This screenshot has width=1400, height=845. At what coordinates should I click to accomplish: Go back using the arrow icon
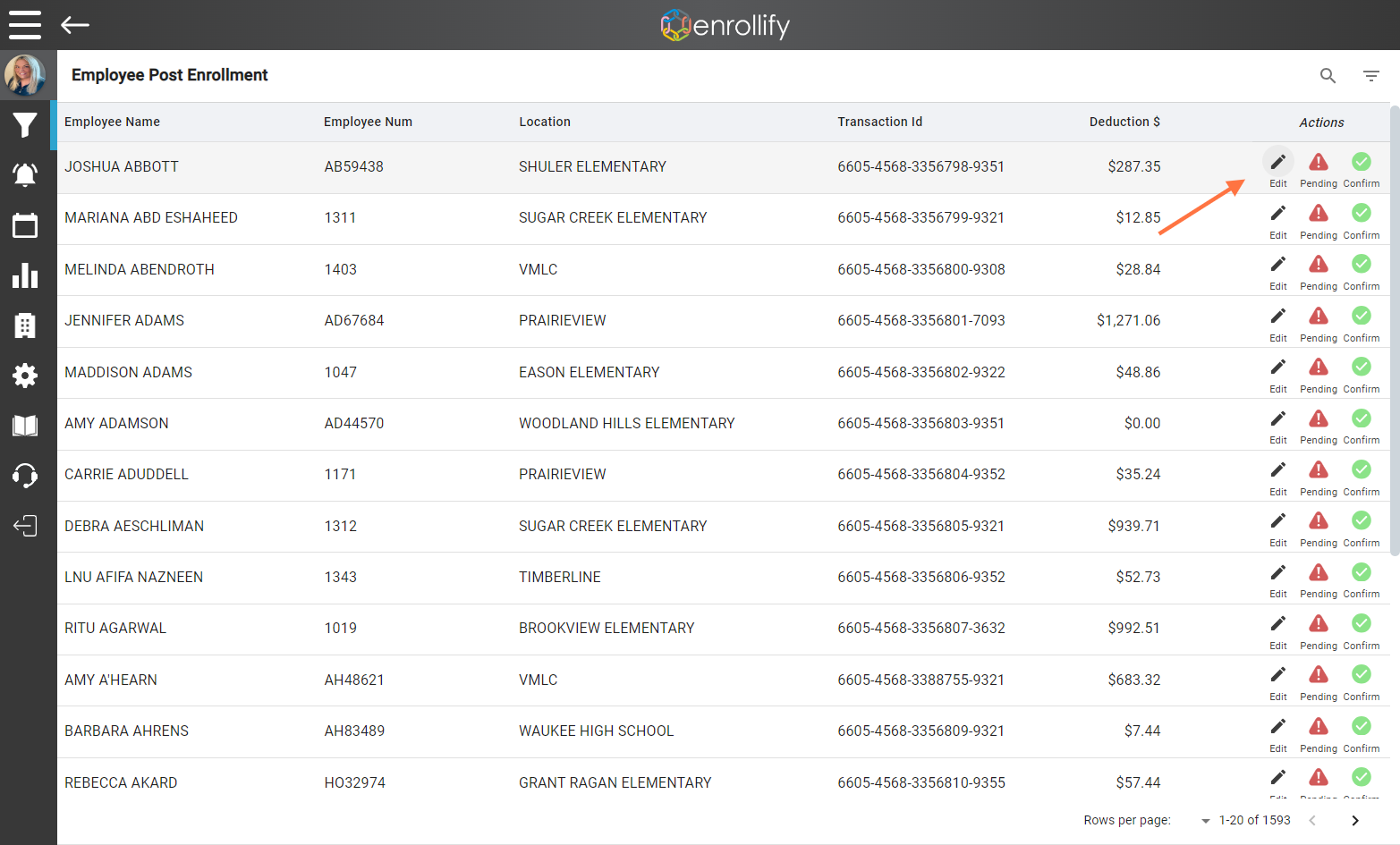point(75,25)
